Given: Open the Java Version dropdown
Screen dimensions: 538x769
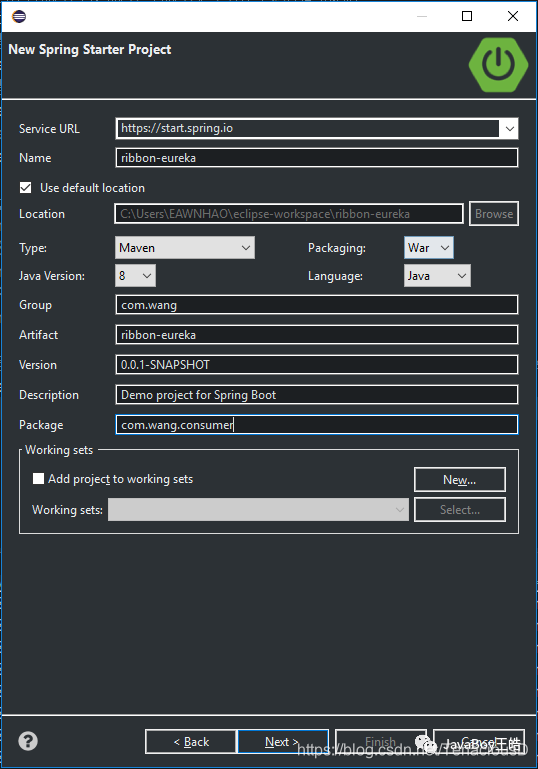Looking at the screenshot, I should 135,276.
